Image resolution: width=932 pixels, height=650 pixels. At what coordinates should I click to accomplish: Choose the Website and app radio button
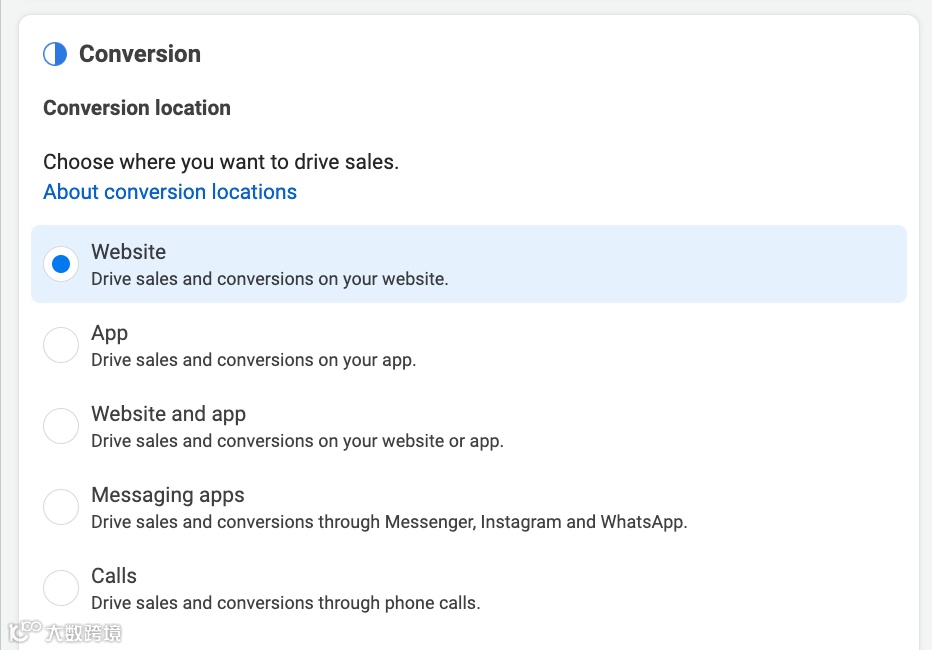pyautogui.click(x=61, y=426)
